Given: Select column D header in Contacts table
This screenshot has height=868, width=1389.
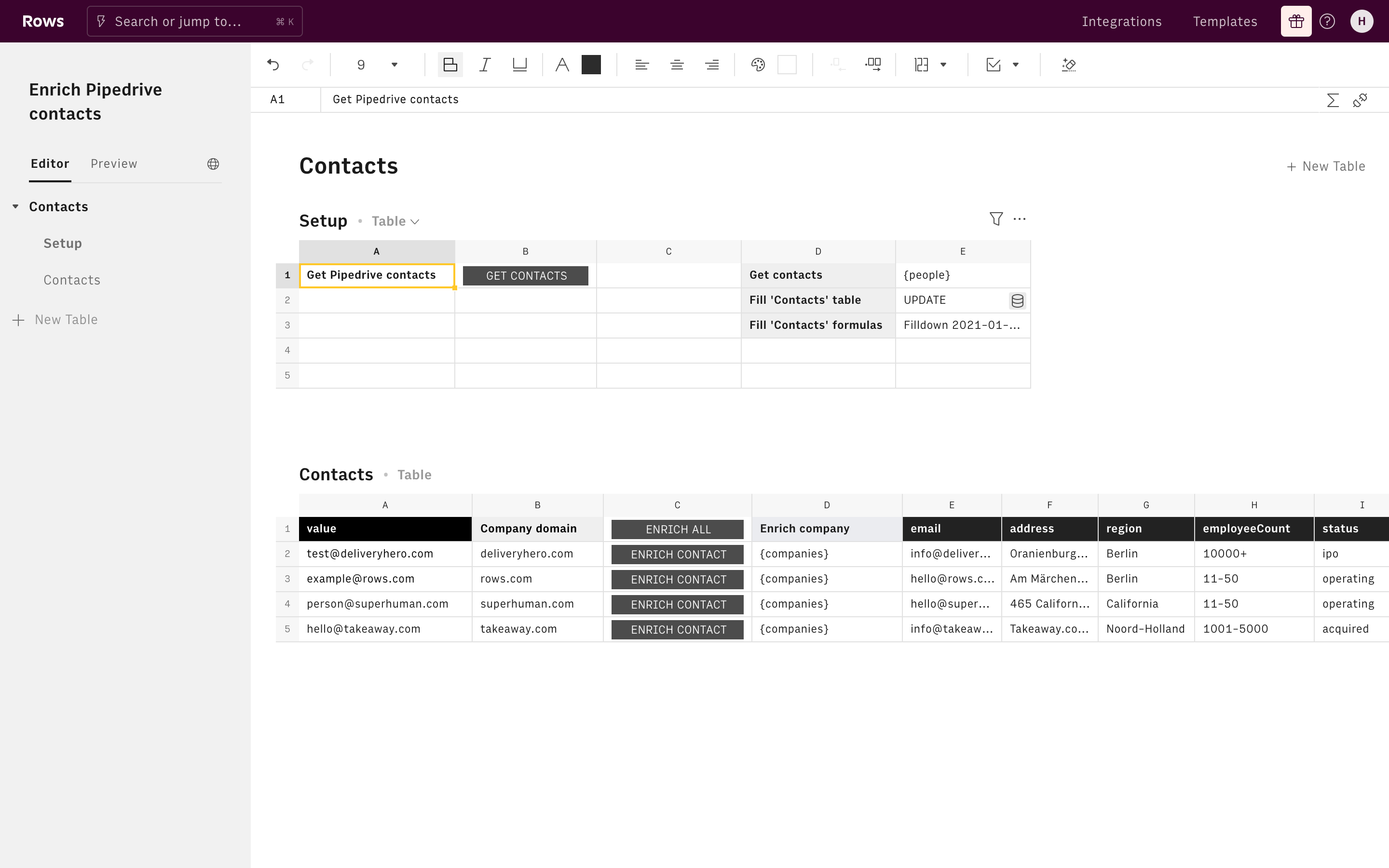Looking at the screenshot, I should (827, 505).
